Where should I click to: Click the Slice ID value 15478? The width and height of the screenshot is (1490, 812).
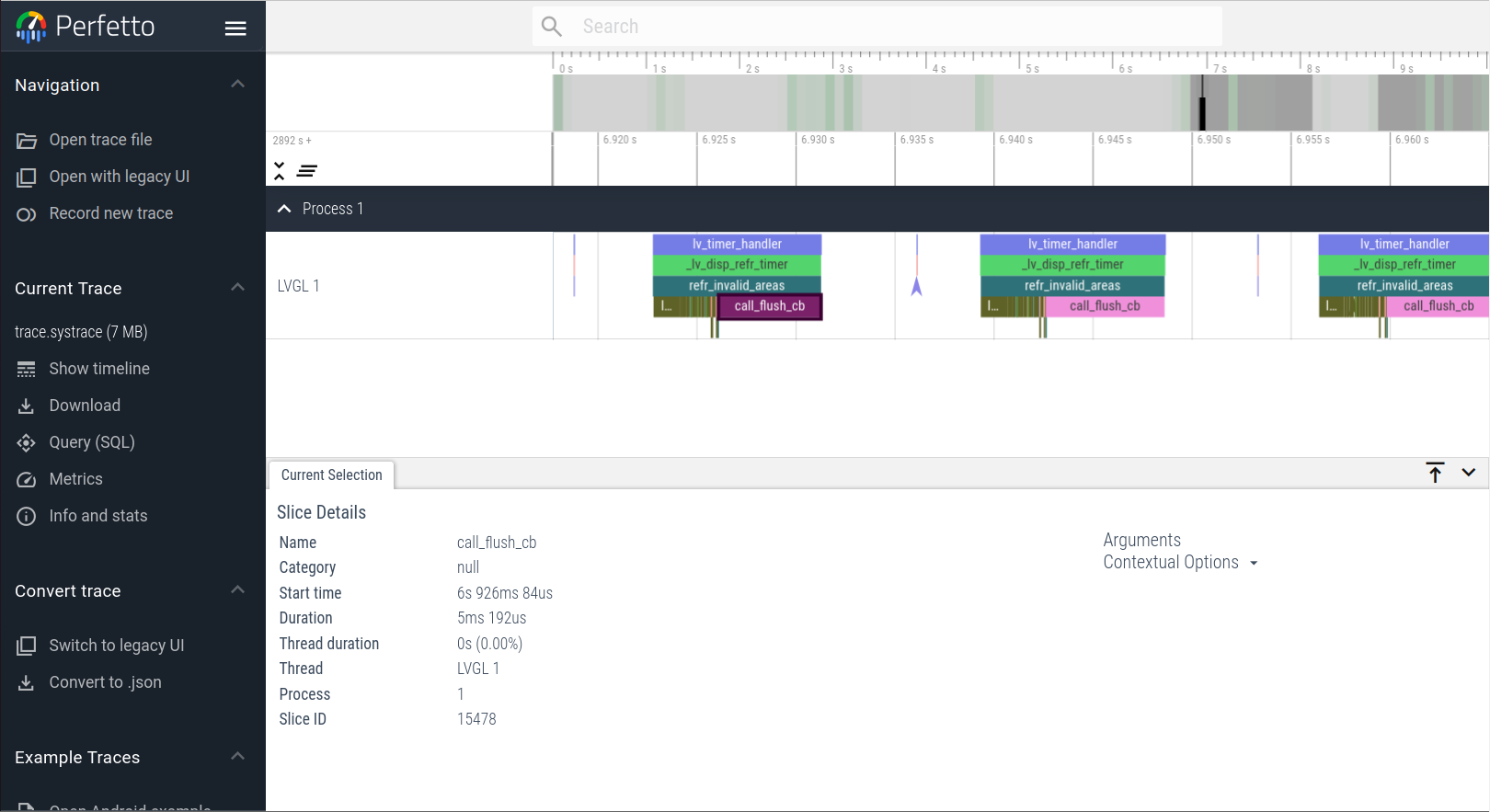[x=476, y=719]
